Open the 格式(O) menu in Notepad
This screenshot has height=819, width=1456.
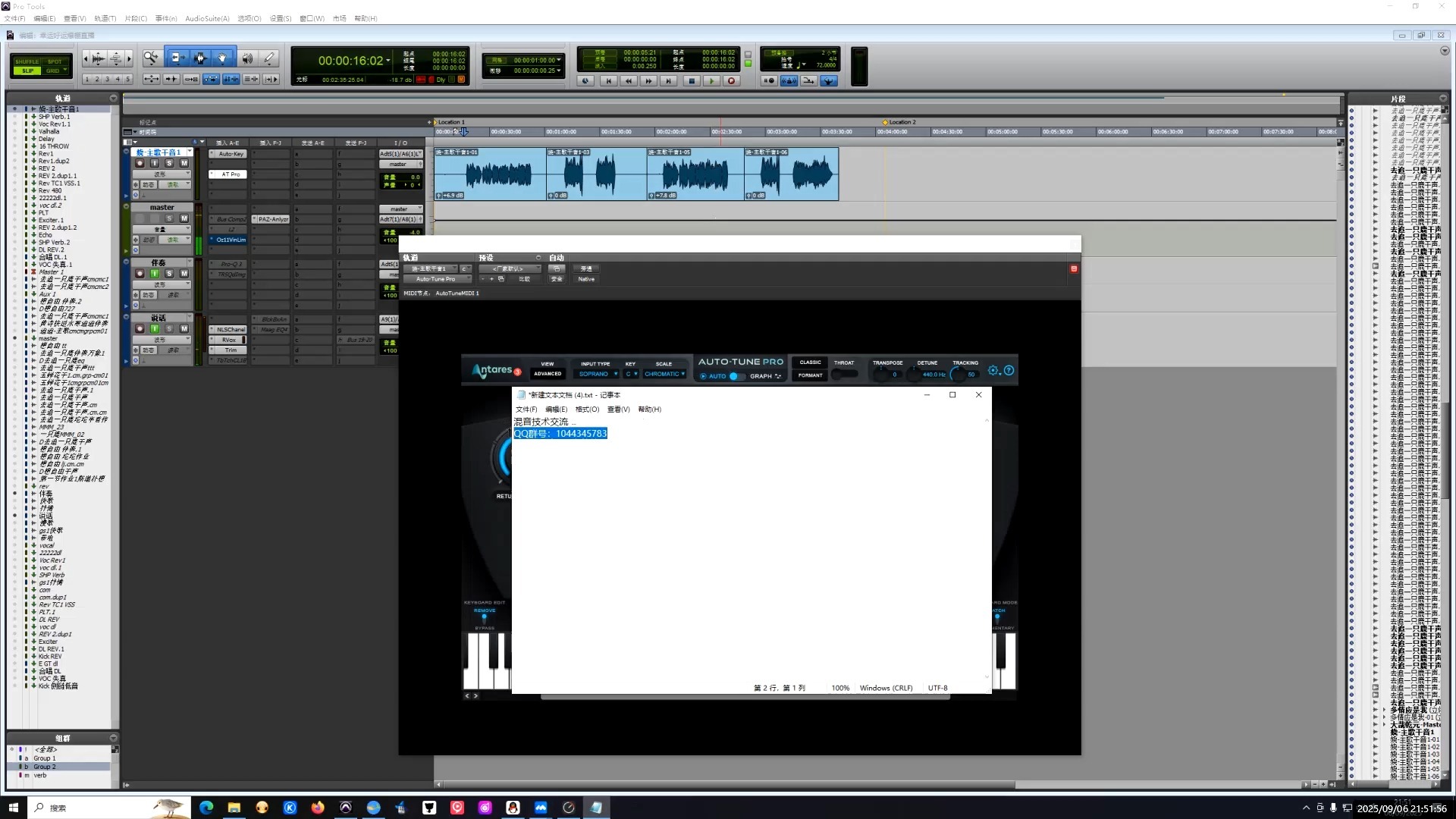[x=587, y=409]
